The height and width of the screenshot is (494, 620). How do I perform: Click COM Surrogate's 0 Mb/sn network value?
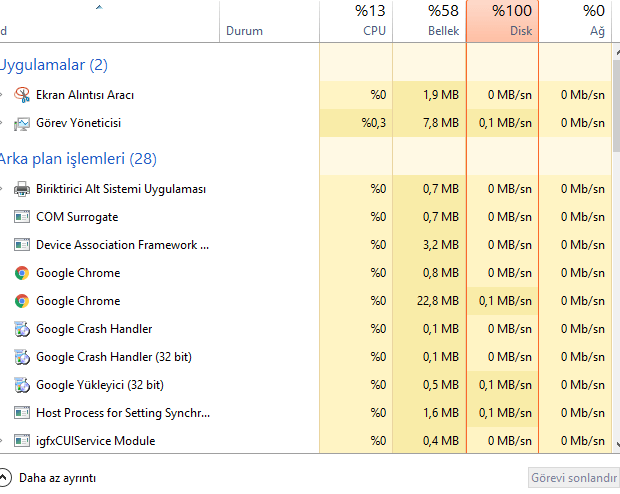[x=583, y=217]
